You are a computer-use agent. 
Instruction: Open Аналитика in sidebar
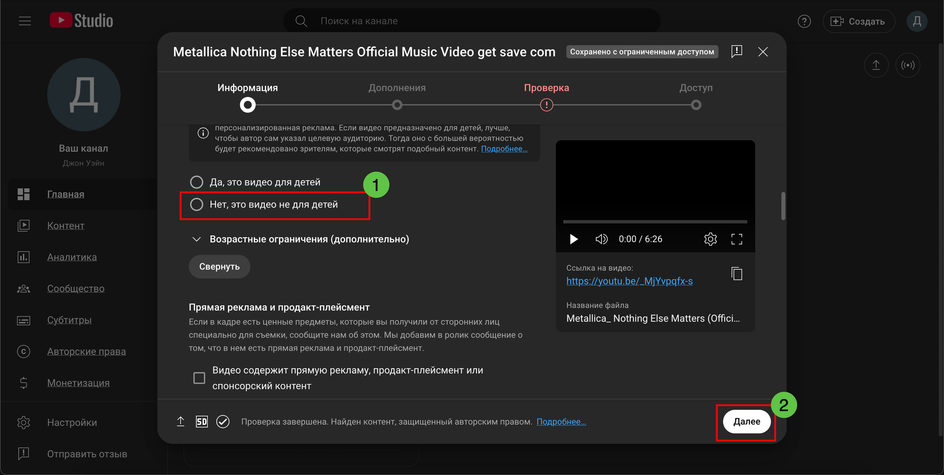pos(72,257)
